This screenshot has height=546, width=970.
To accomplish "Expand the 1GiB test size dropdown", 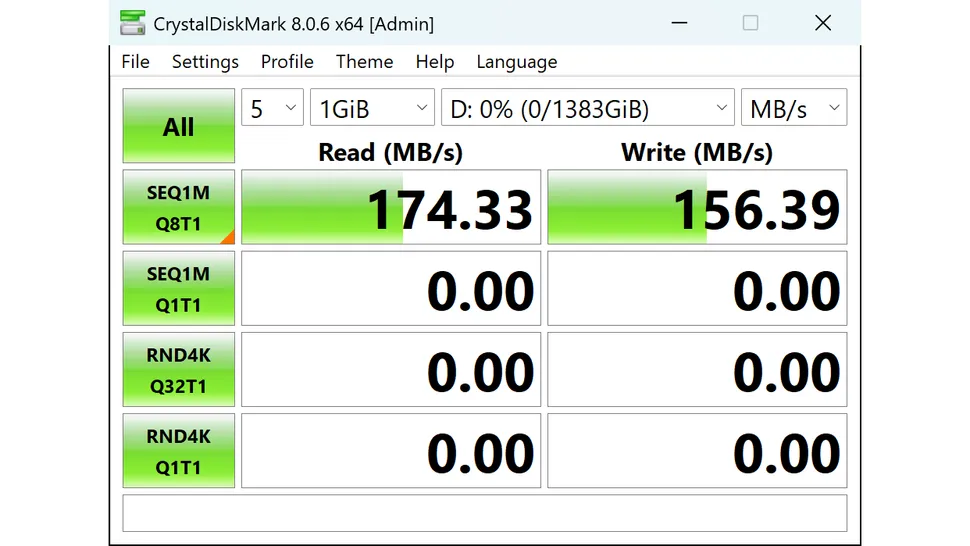I will (x=372, y=108).
